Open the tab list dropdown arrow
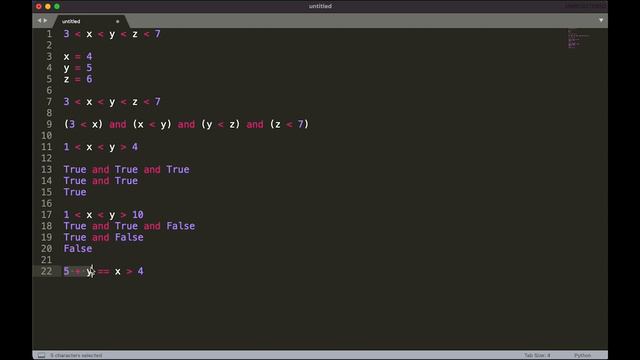Image resolution: width=640 pixels, height=360 pixels. point(601,20)
